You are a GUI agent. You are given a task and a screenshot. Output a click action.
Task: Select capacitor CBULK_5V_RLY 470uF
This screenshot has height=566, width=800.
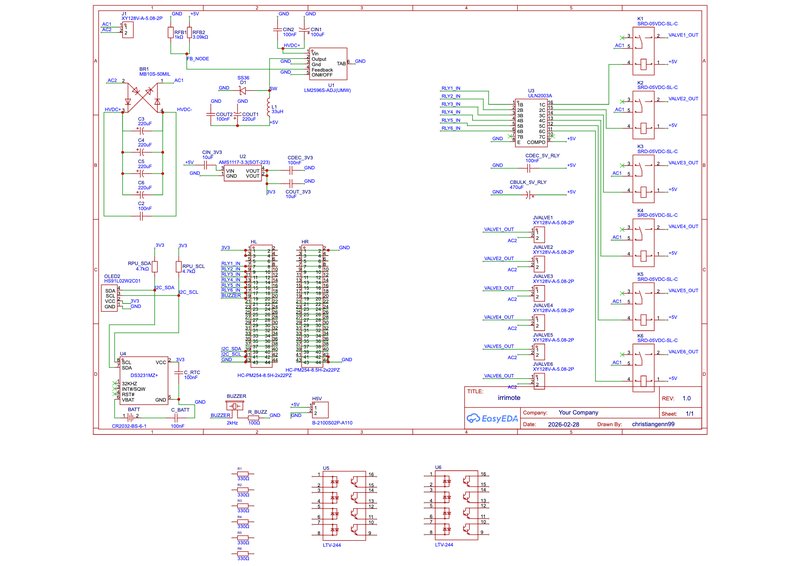(531, 194)
